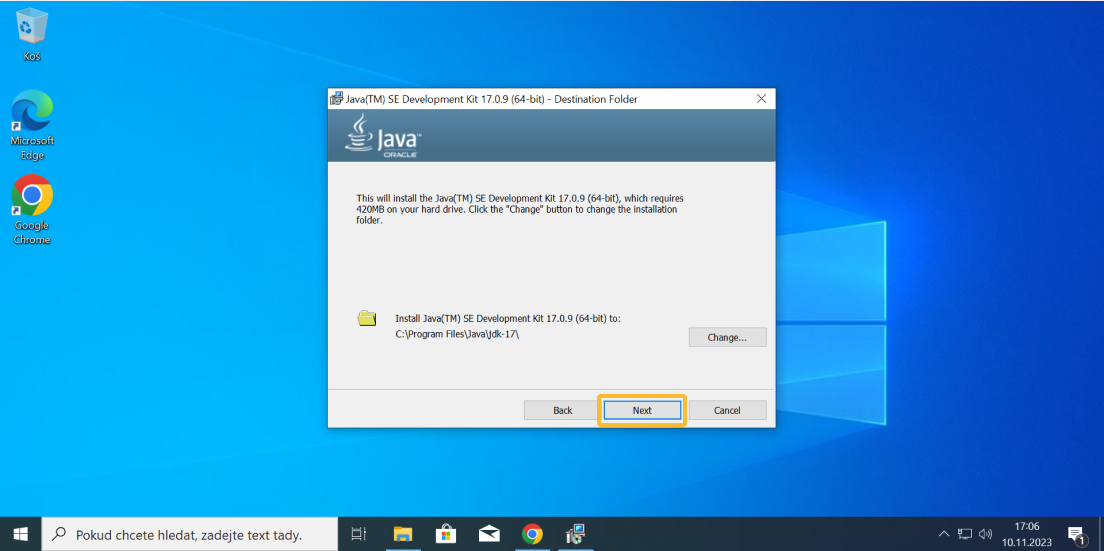The image size is (1104, 551).
Task: Open the Koš recycle bin desktop icon
Action: [x=32, y=35]
